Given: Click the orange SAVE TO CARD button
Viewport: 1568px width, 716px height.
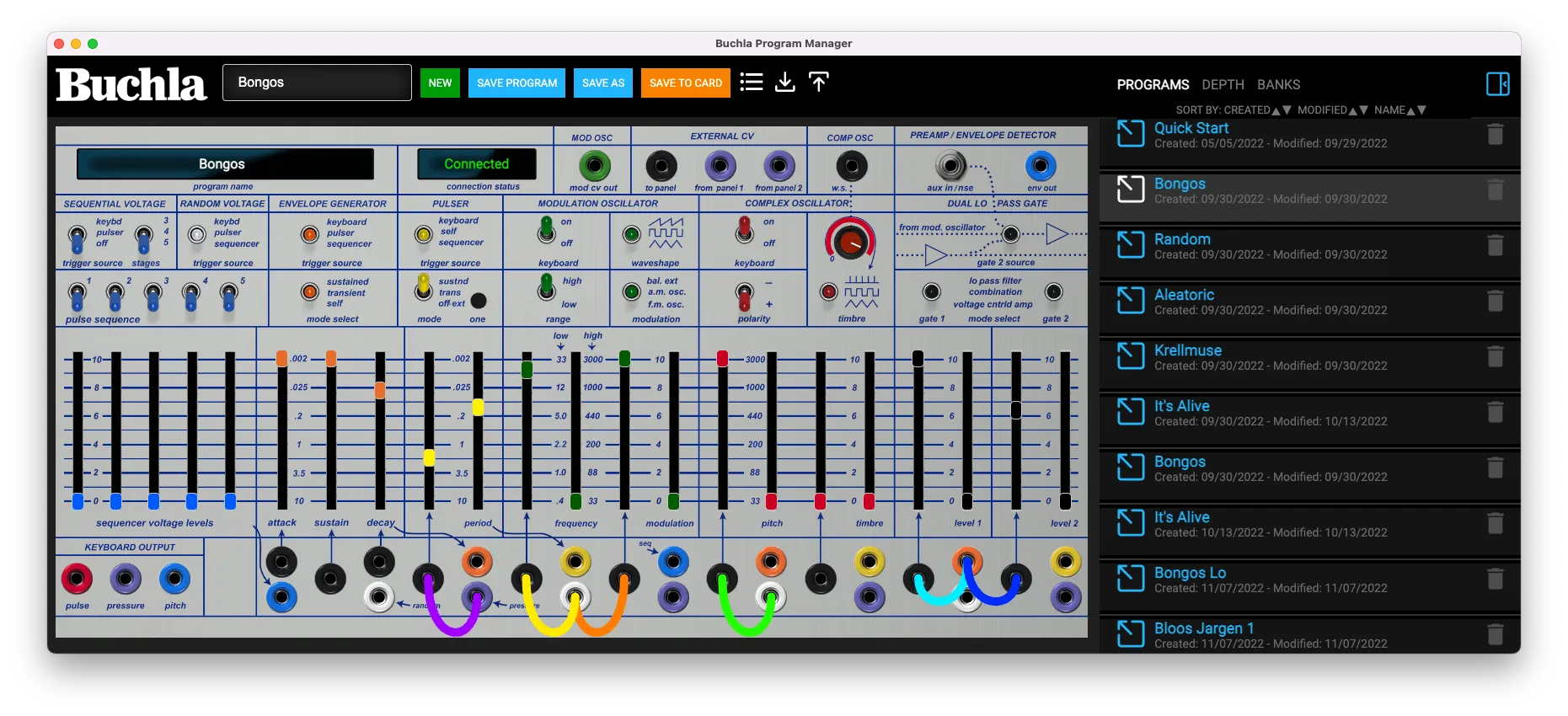Looking at the screenshot, I should (685, 83).
